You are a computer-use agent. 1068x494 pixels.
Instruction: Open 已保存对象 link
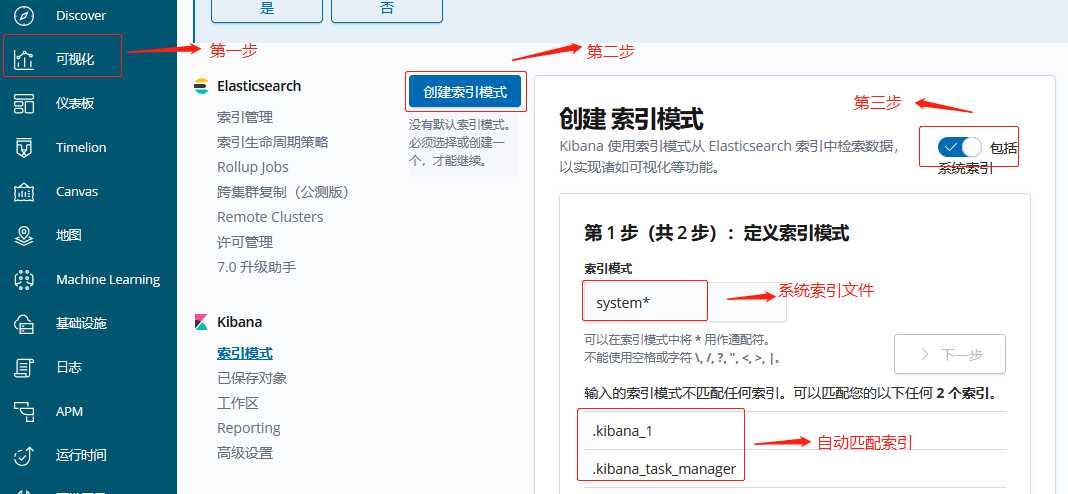point(252,378)
